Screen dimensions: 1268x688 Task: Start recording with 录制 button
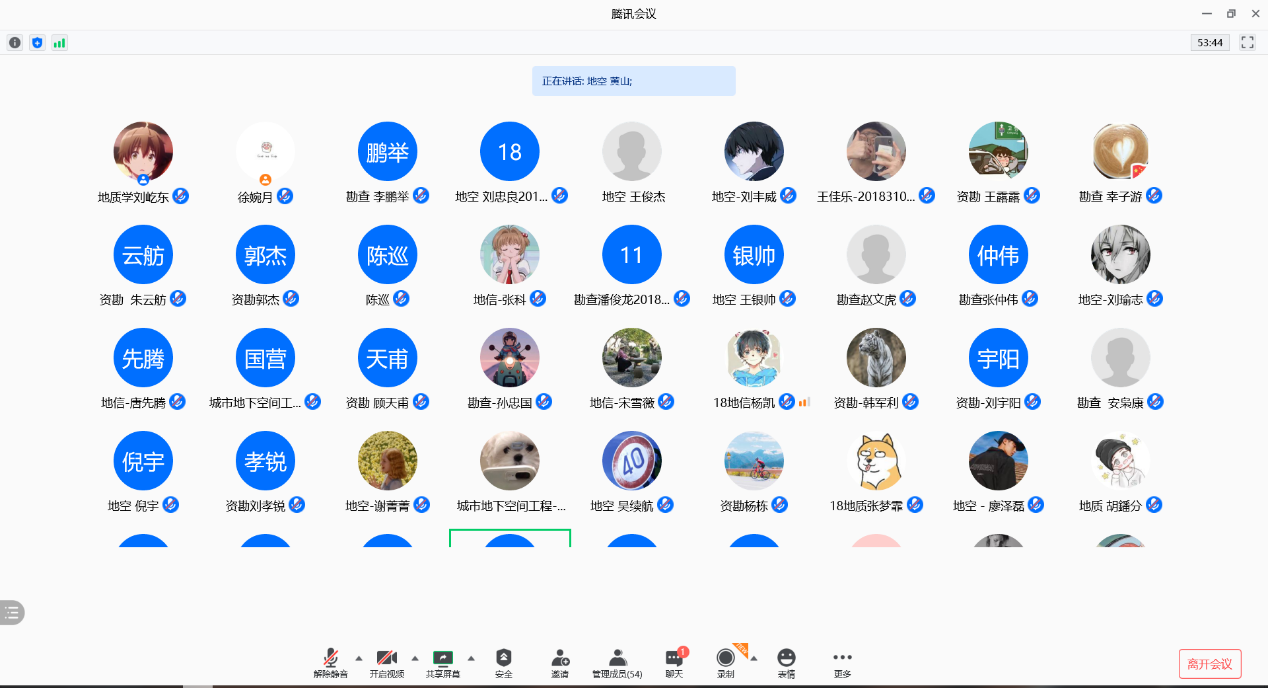tap(726, 662)
